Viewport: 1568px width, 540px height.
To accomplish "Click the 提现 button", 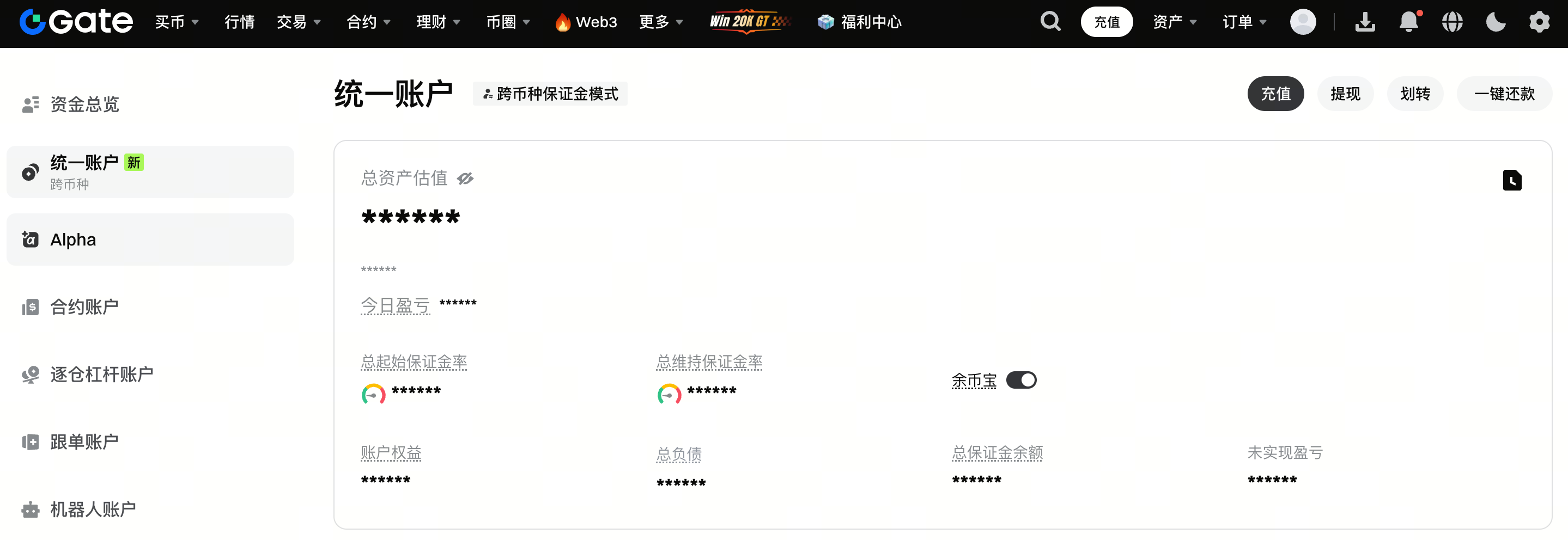I will click(x=1345, y=94).
